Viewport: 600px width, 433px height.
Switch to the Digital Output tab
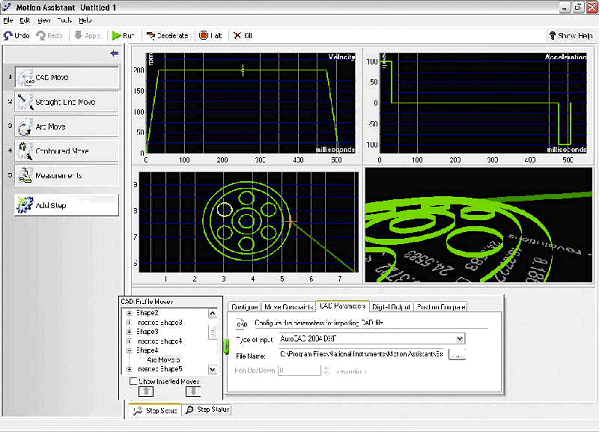(x=391, y=307)
